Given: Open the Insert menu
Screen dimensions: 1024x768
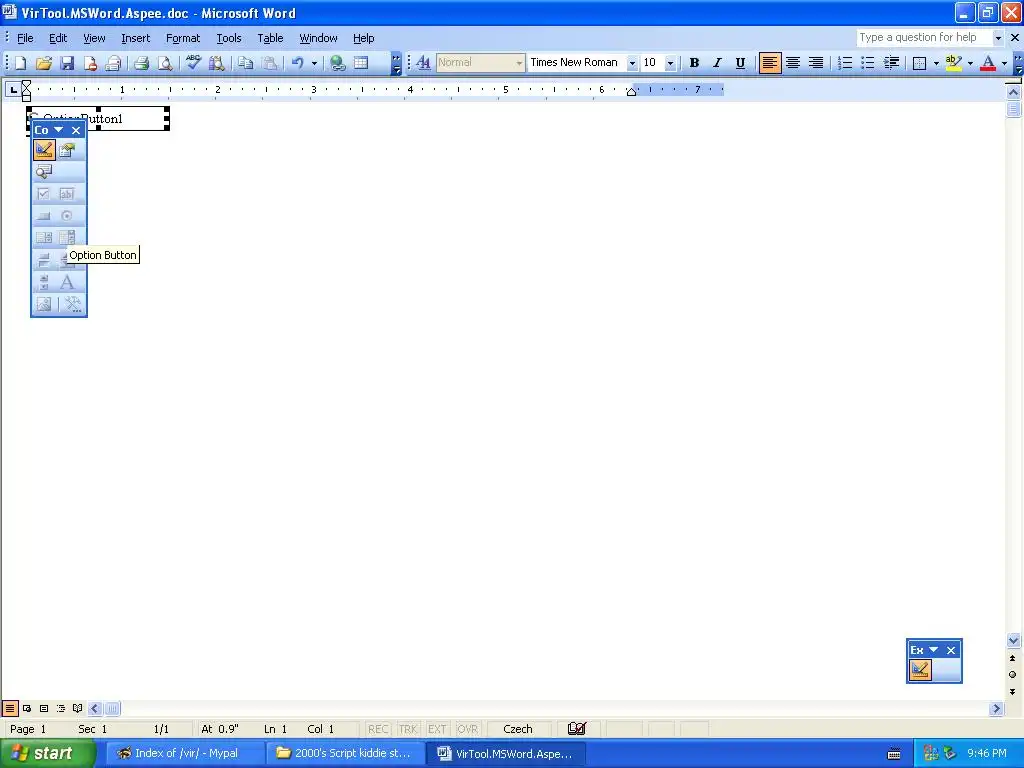Looking at the screenshot, I should (135, 38).
